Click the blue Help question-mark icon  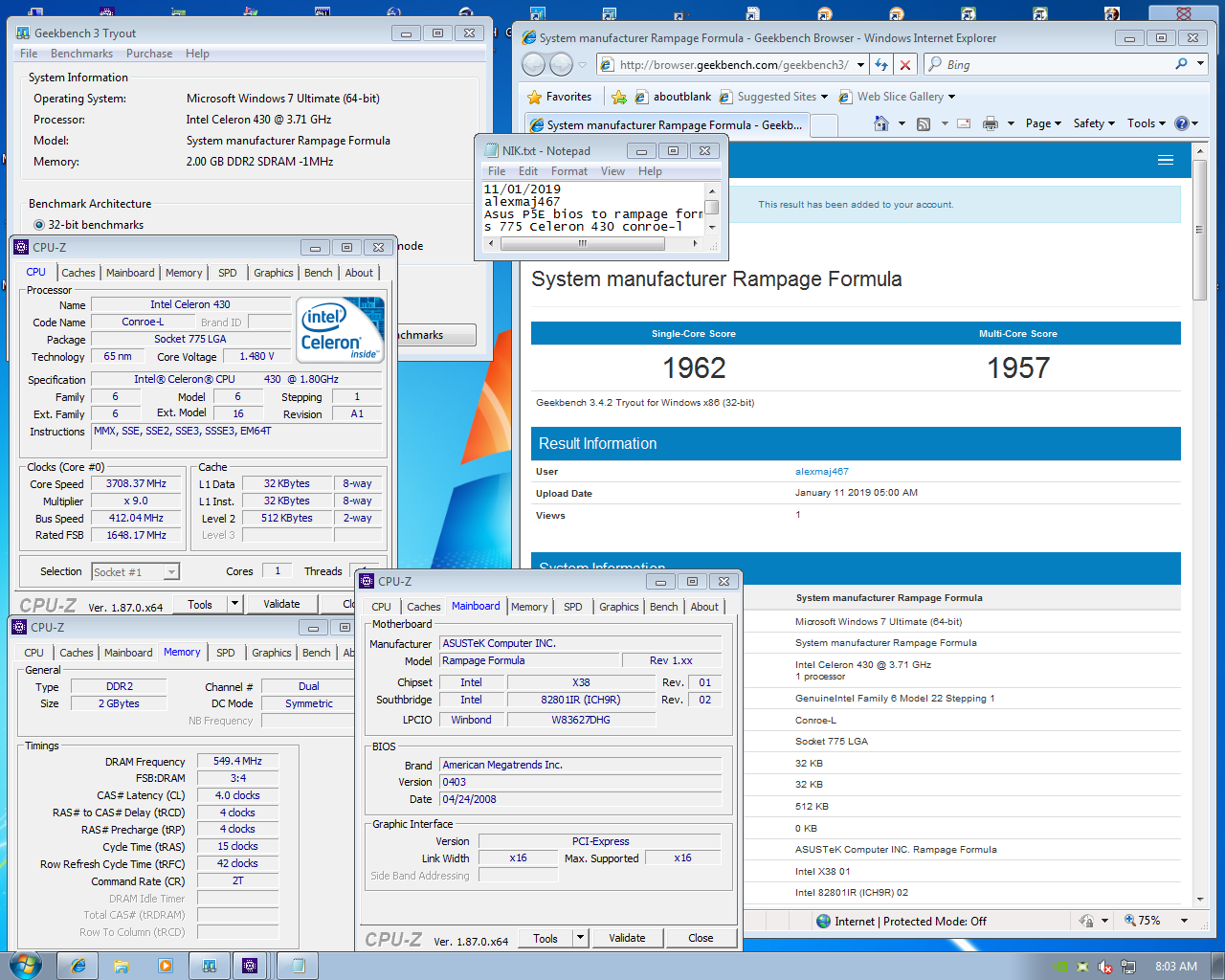click(x=1181, y=123)
